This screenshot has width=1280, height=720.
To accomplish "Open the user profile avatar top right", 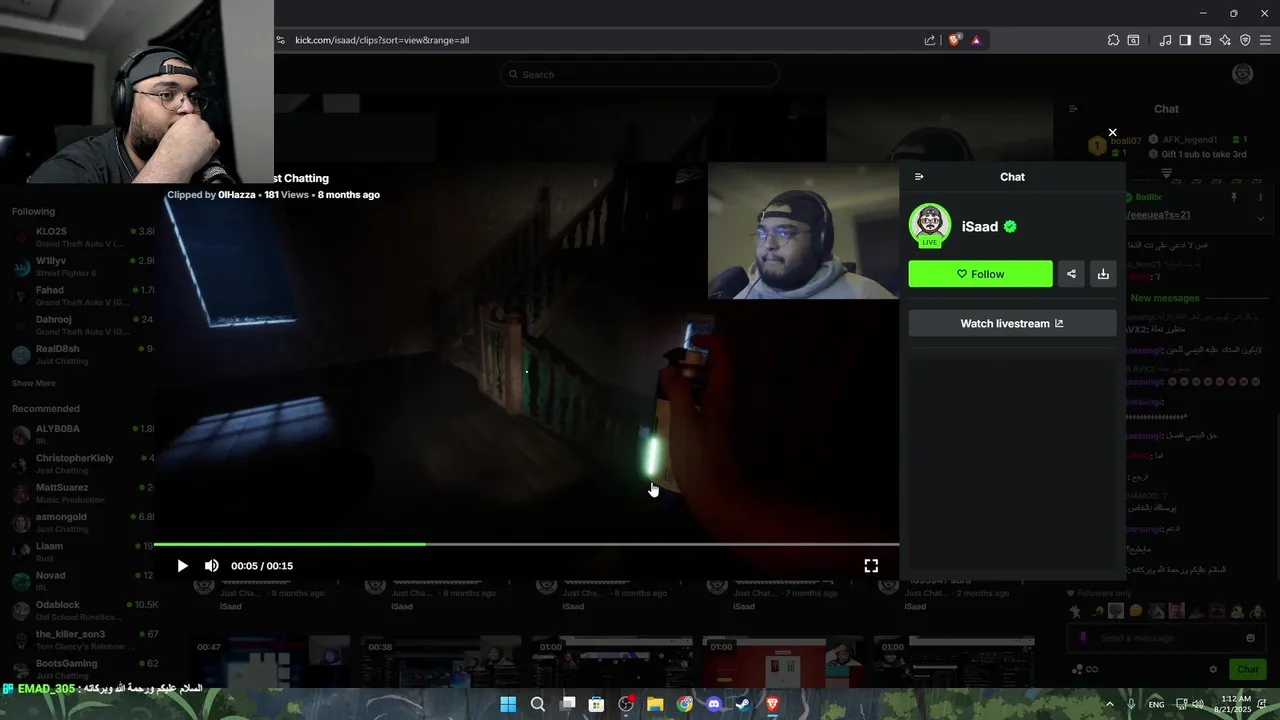I will 1243,74.
